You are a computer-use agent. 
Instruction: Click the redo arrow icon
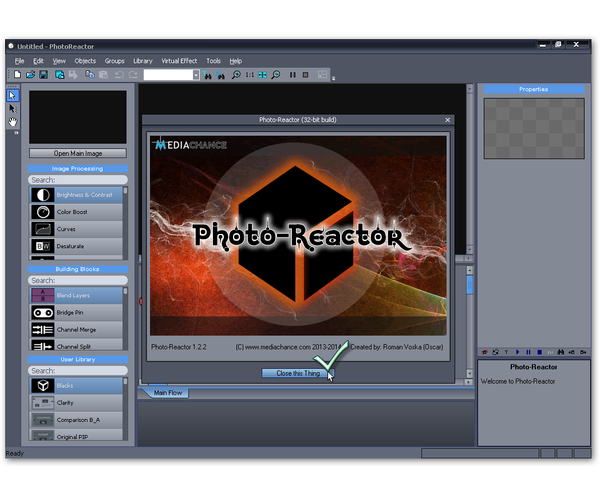tap(133, 75)
